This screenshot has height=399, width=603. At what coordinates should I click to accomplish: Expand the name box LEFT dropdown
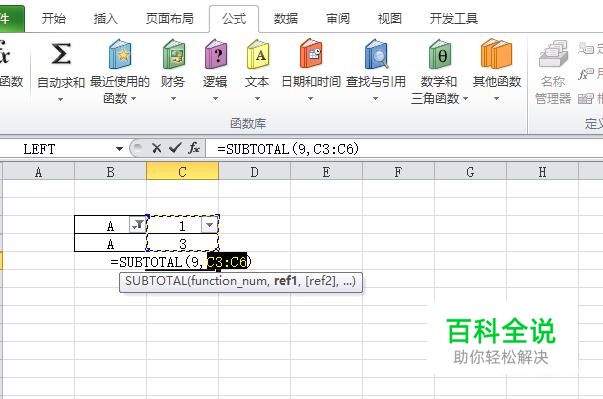(119, 149)
